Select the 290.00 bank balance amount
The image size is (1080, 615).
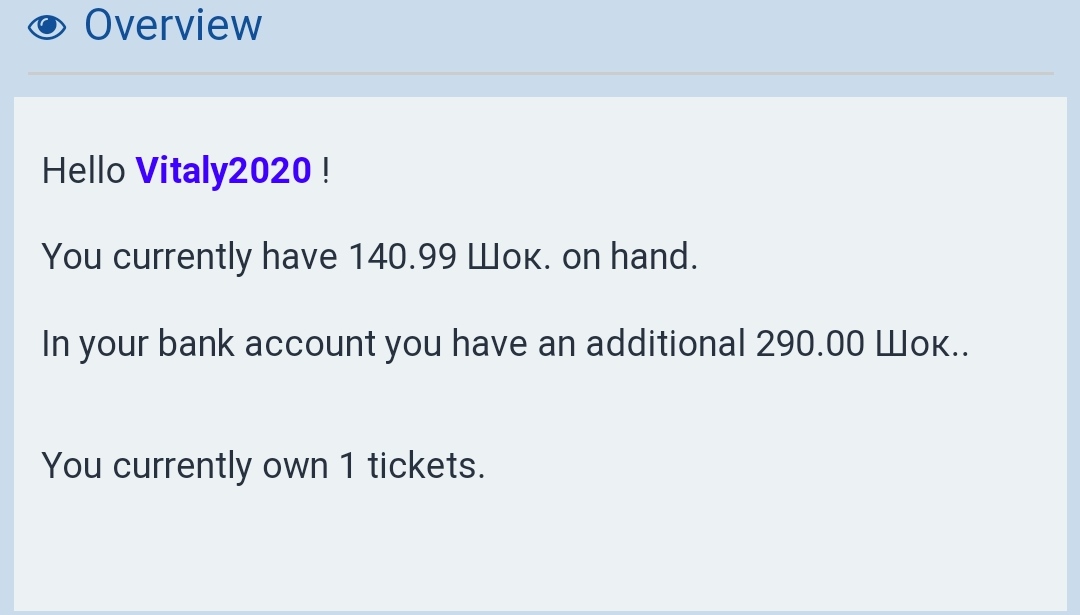pyautogui.click(x=809, y=345)
